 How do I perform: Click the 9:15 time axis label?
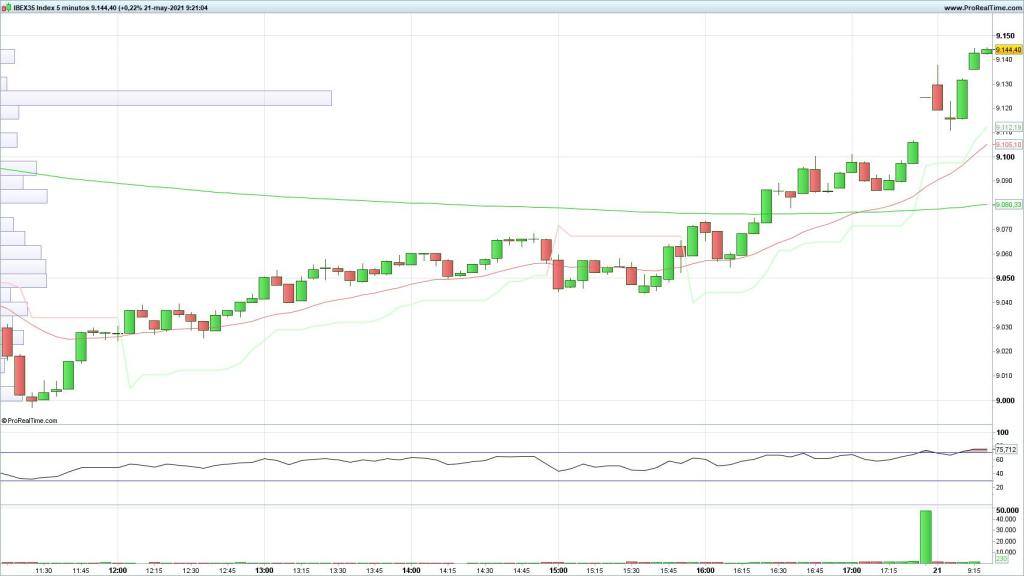[x=974, y=571]
